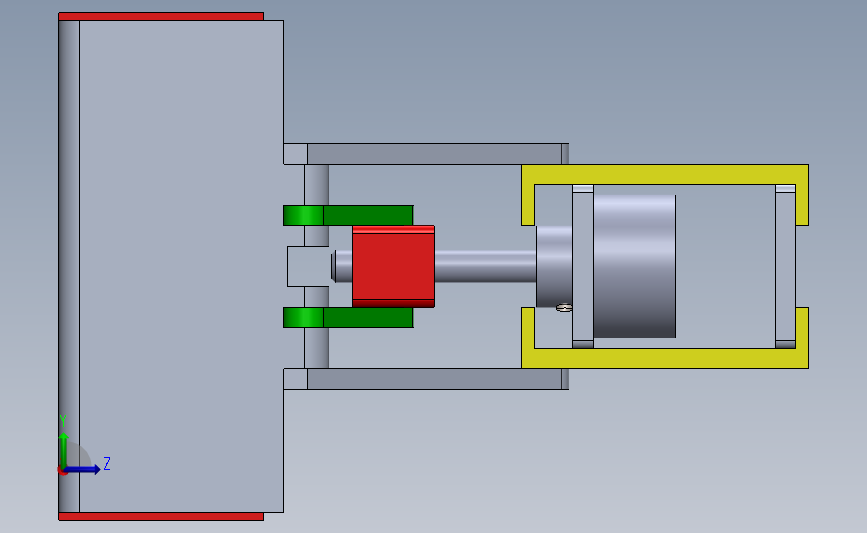
Task: Select the narrow shaded strip on the drum's left edge
Action: [69, 266]
